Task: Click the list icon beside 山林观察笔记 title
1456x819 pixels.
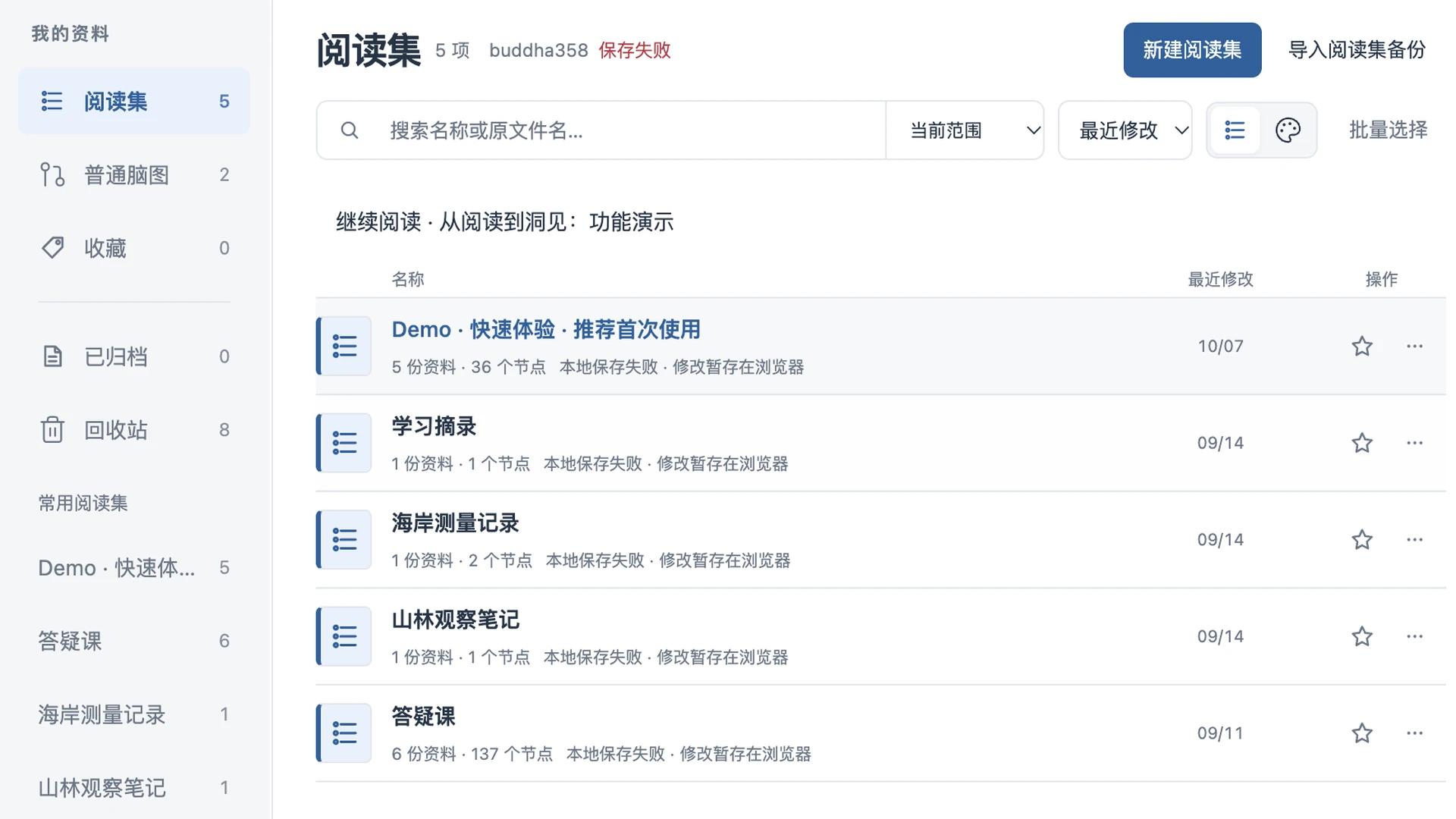Action: click(x=344, y=636)
